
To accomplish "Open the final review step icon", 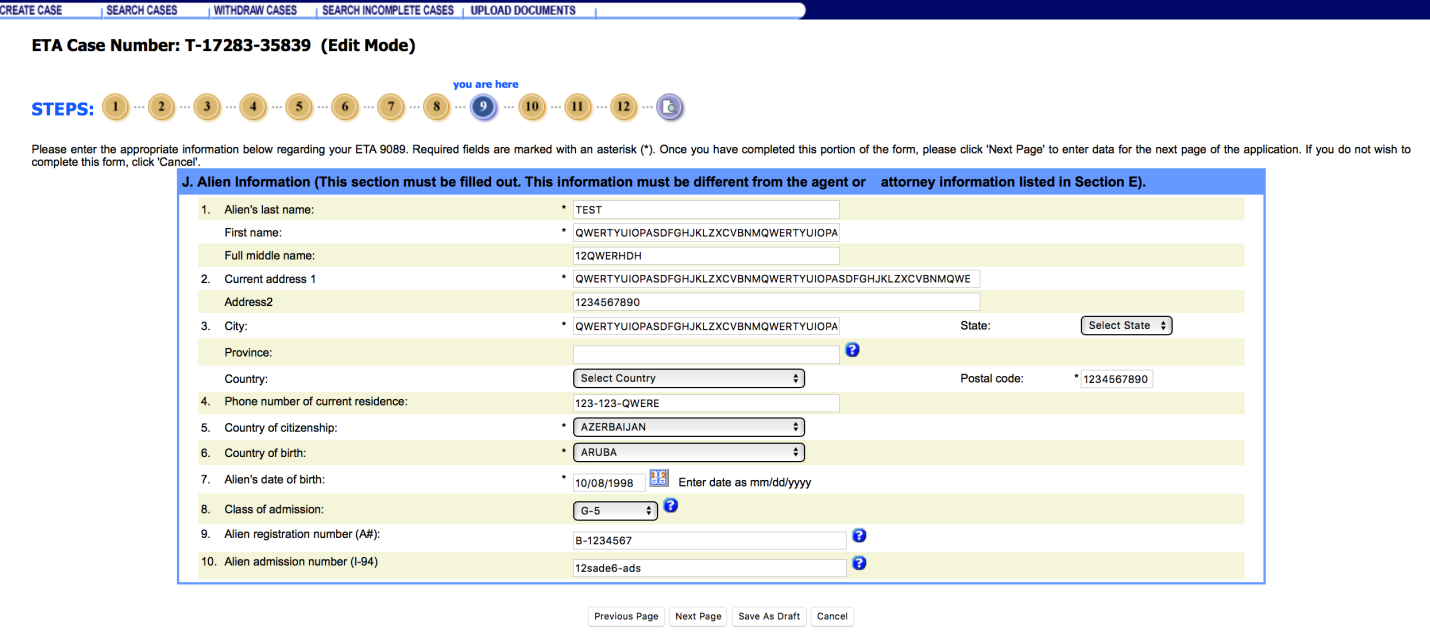I will (x=670, y=107).
